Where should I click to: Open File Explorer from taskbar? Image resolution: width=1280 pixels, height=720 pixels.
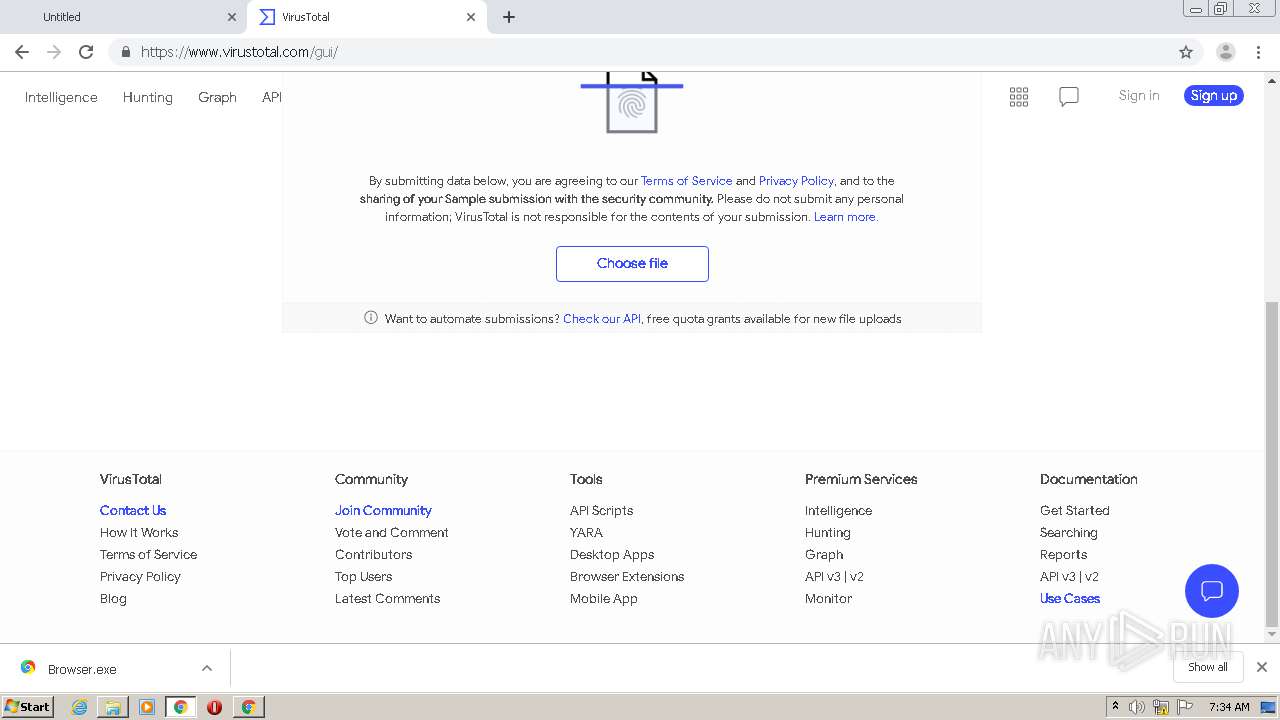click(x=113, y=707)
